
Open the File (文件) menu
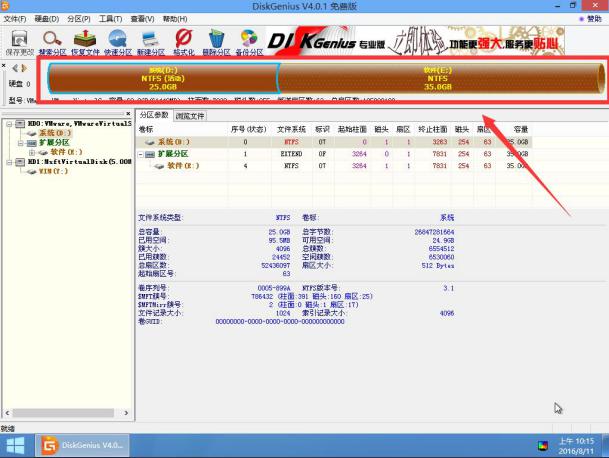[15, 19]
